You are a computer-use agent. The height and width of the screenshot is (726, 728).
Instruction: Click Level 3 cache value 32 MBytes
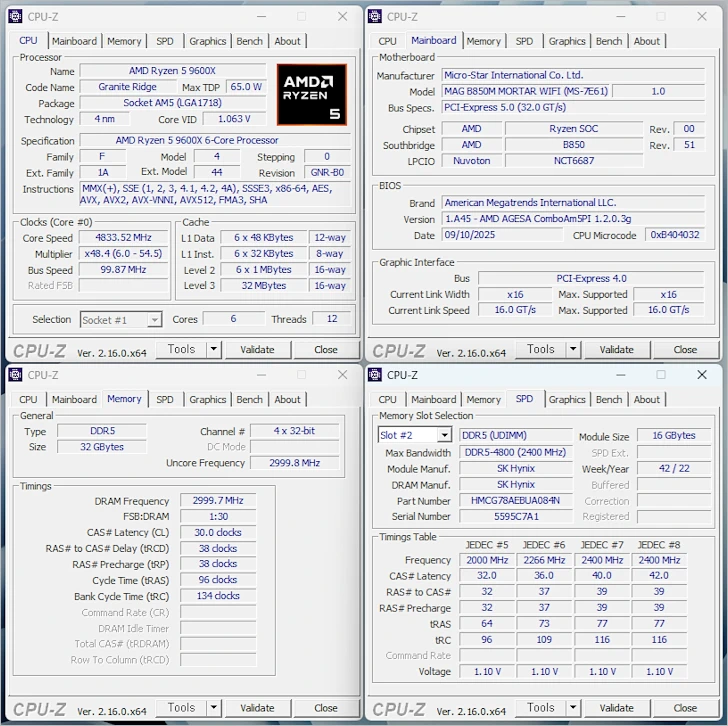(263, 285)
